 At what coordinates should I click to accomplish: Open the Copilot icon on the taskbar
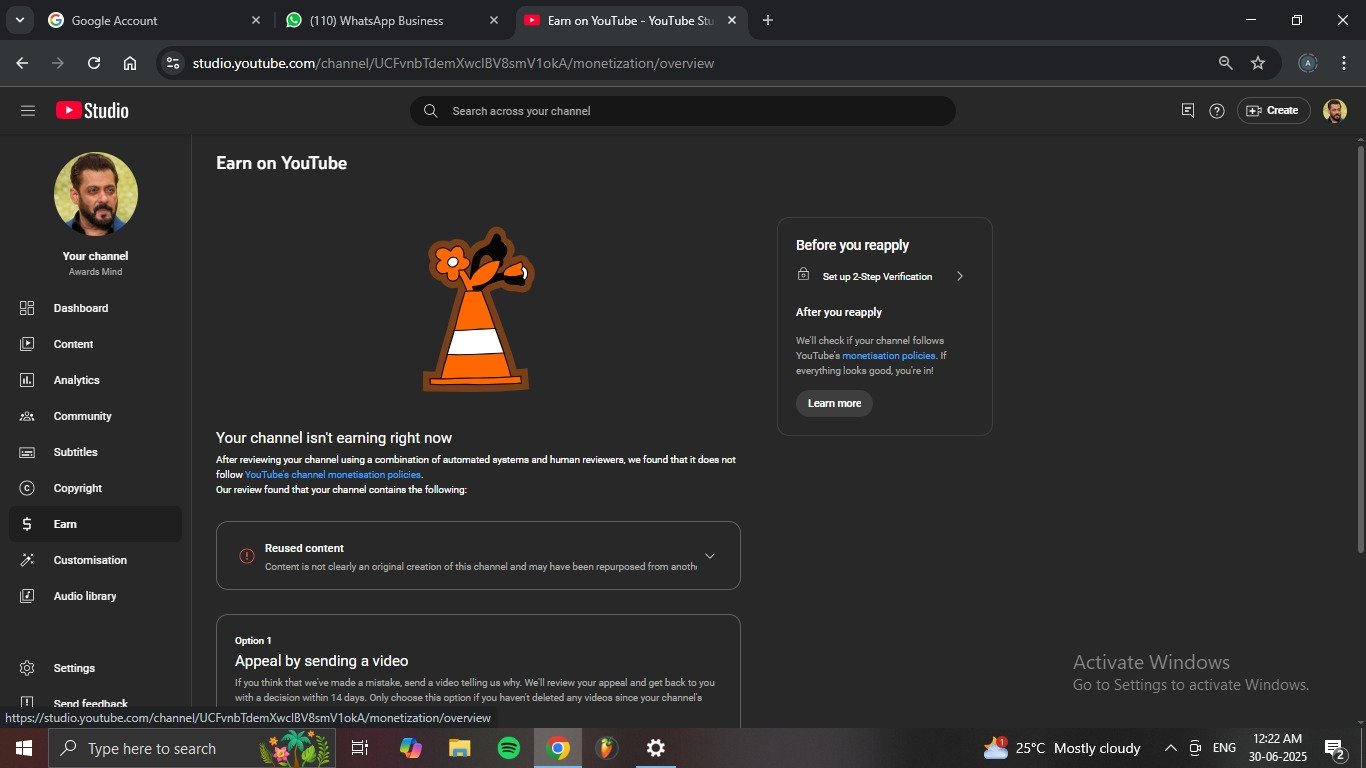pos(410,748)
